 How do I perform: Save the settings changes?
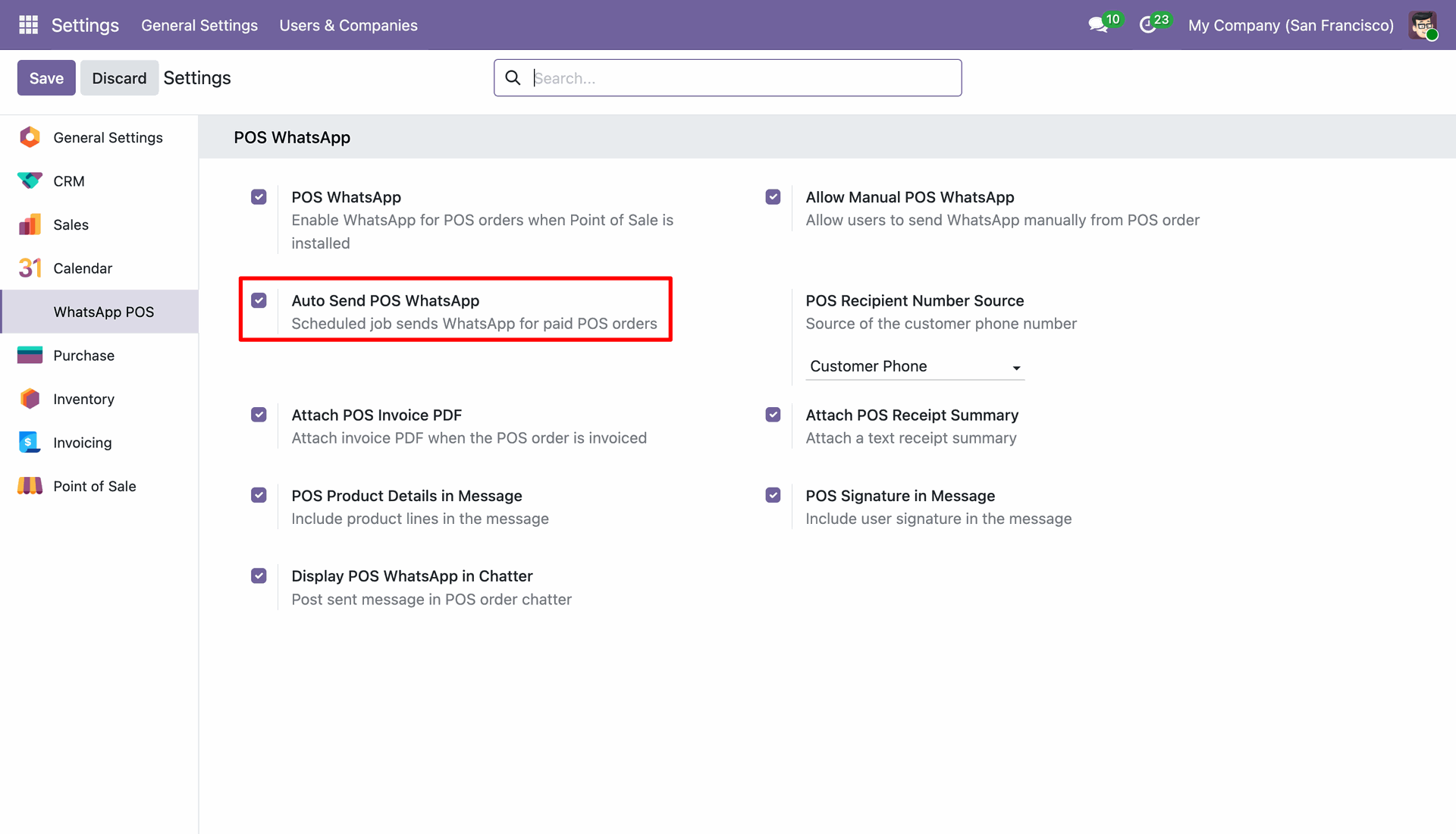pos(46,78)
